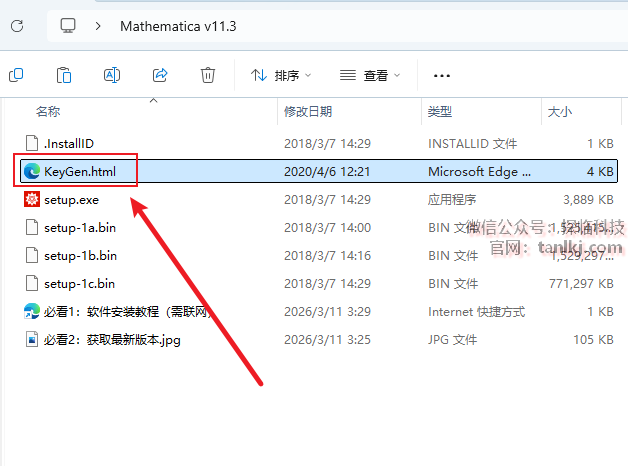628x466 pixels.
Task: Select the setup.exe file name
Action: tap(71, 199)
